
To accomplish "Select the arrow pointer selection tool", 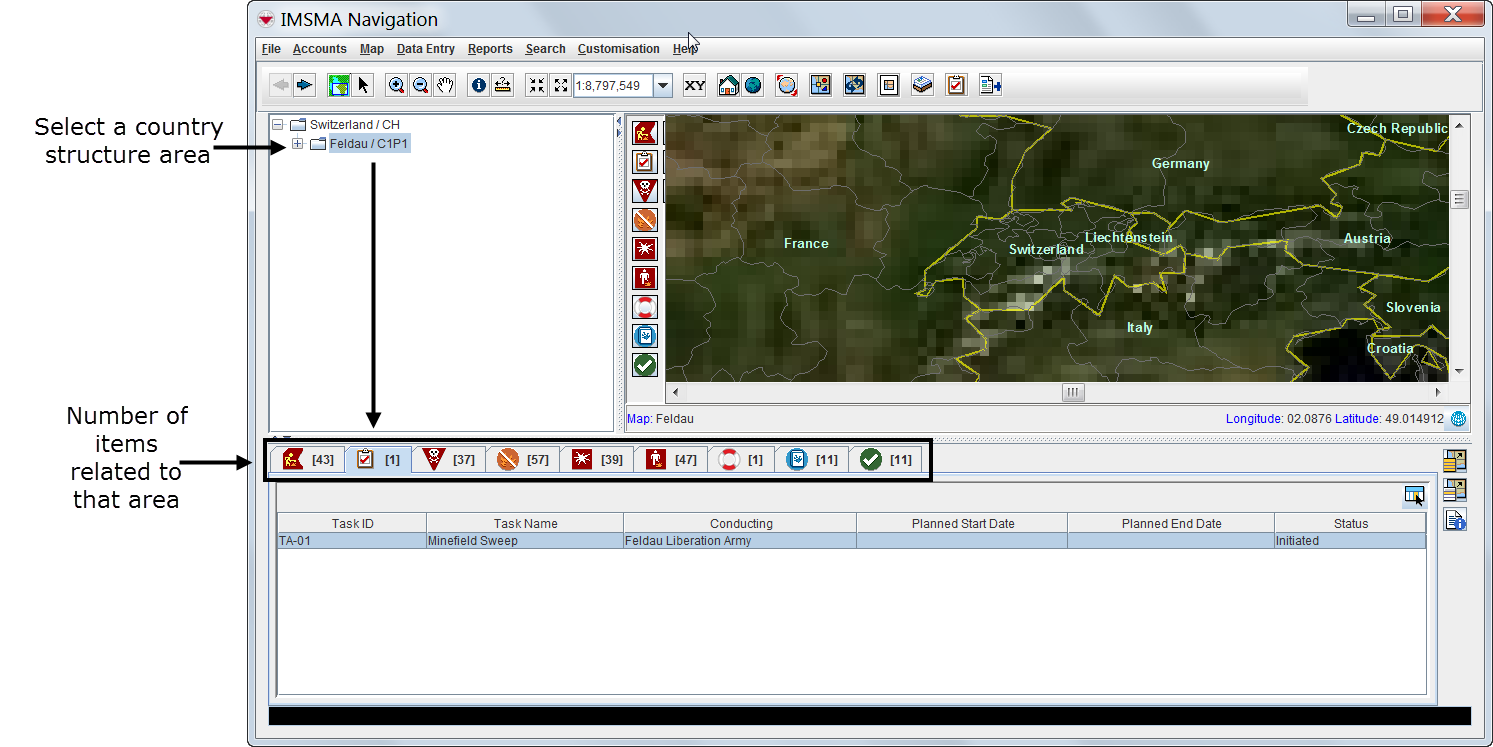I will (364, 86).
